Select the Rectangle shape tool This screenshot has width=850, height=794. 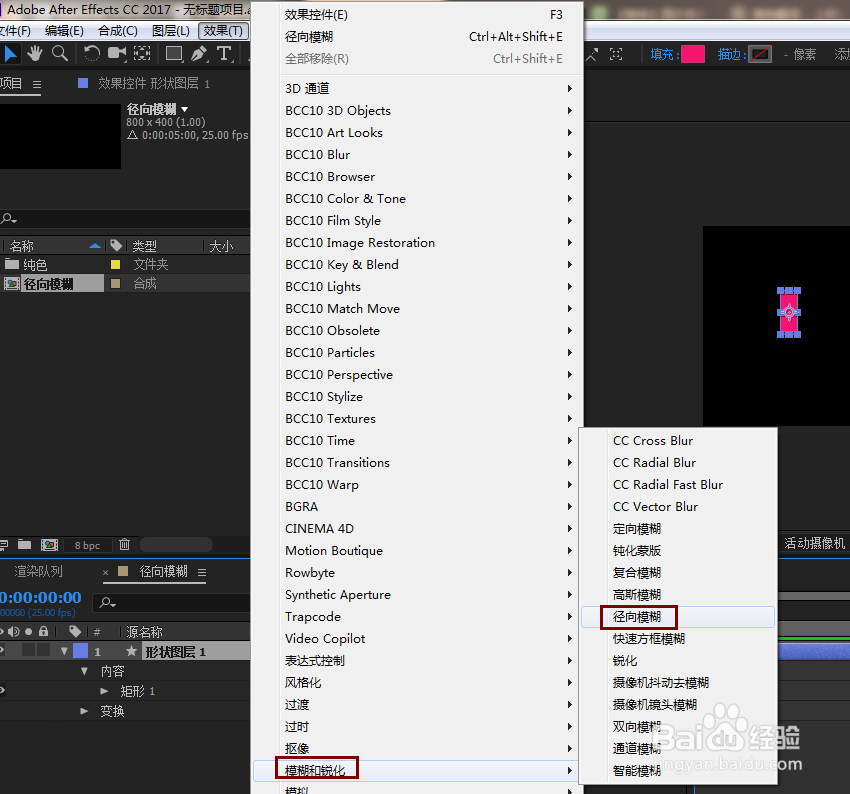pyautogui.click(x=174, y=54)
